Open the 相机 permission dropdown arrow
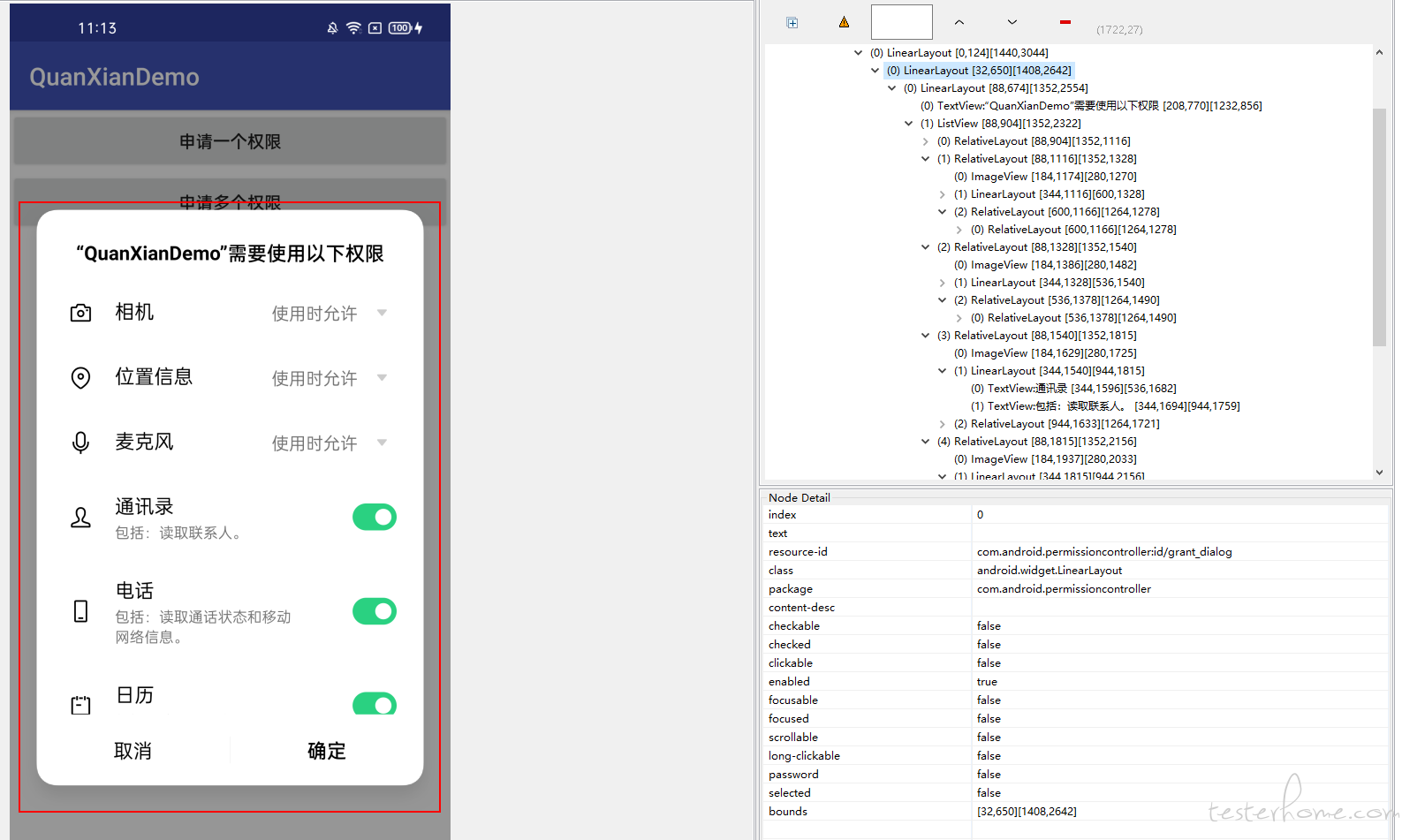1402x840 pixels. pos(382,313)
